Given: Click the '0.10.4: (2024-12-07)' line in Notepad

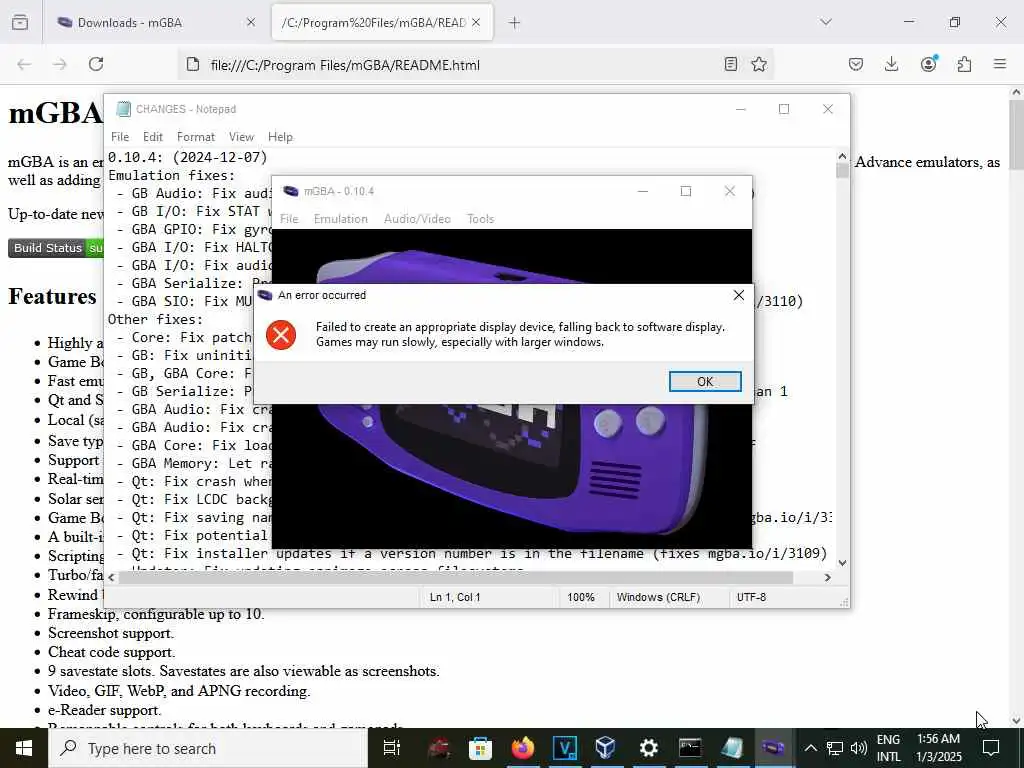Looking at the screenshot, I should pyautogui.click(x=188, y=157).
